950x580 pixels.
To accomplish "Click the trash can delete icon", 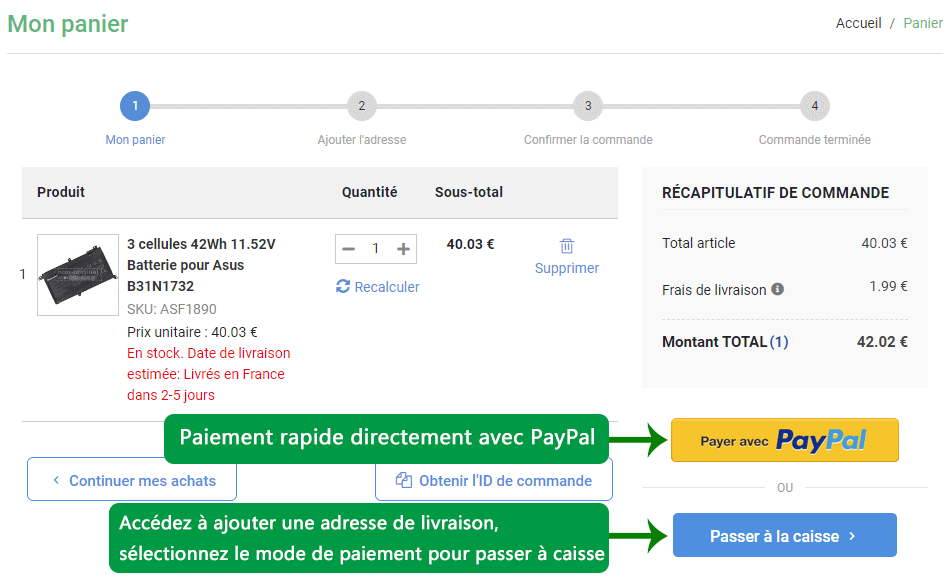I will (566, 246).
